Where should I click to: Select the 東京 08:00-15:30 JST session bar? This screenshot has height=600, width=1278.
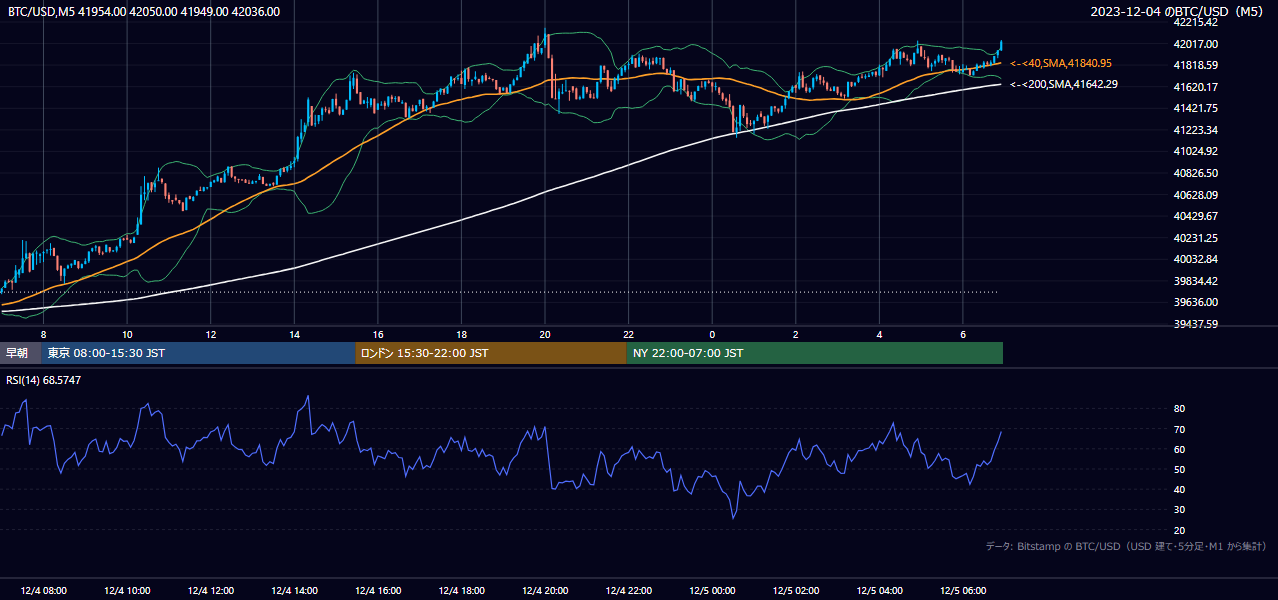199,353
